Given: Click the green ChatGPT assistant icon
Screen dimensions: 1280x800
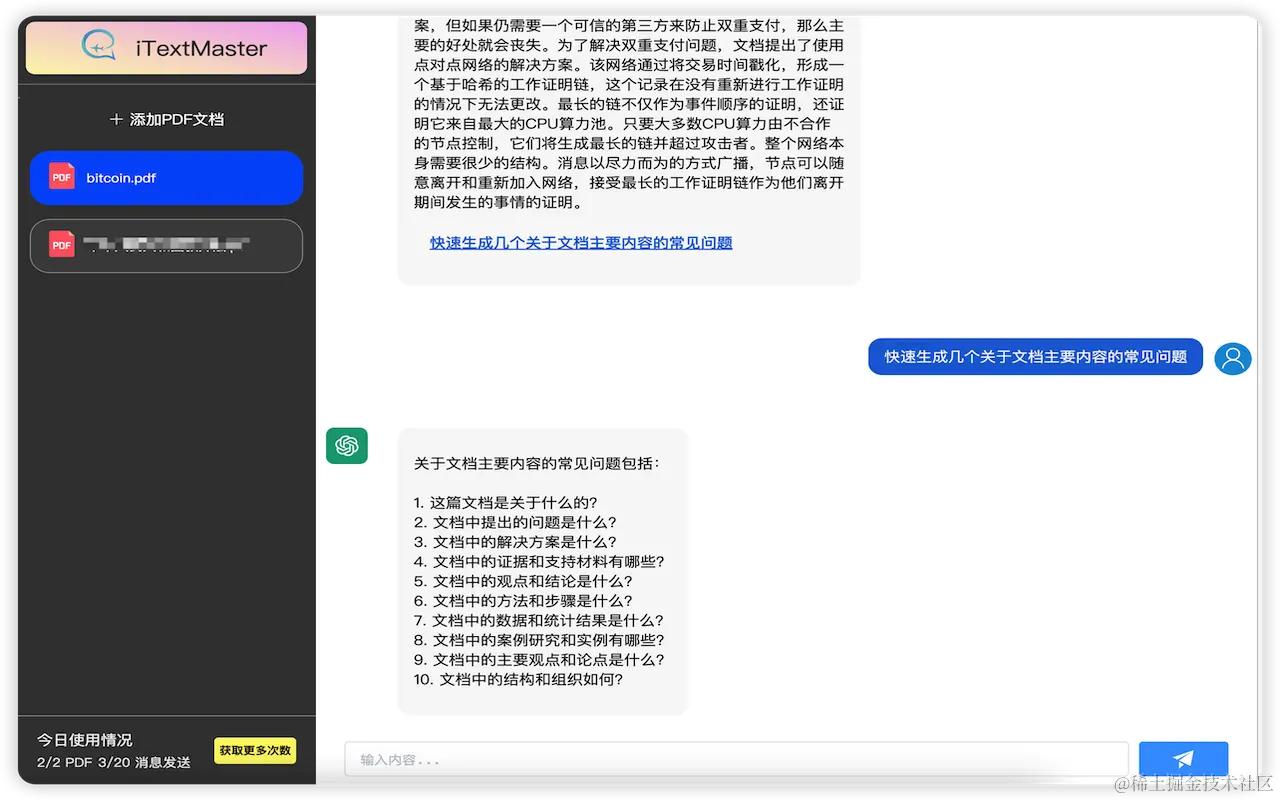Looking at the screenshot, I should 347,446.
